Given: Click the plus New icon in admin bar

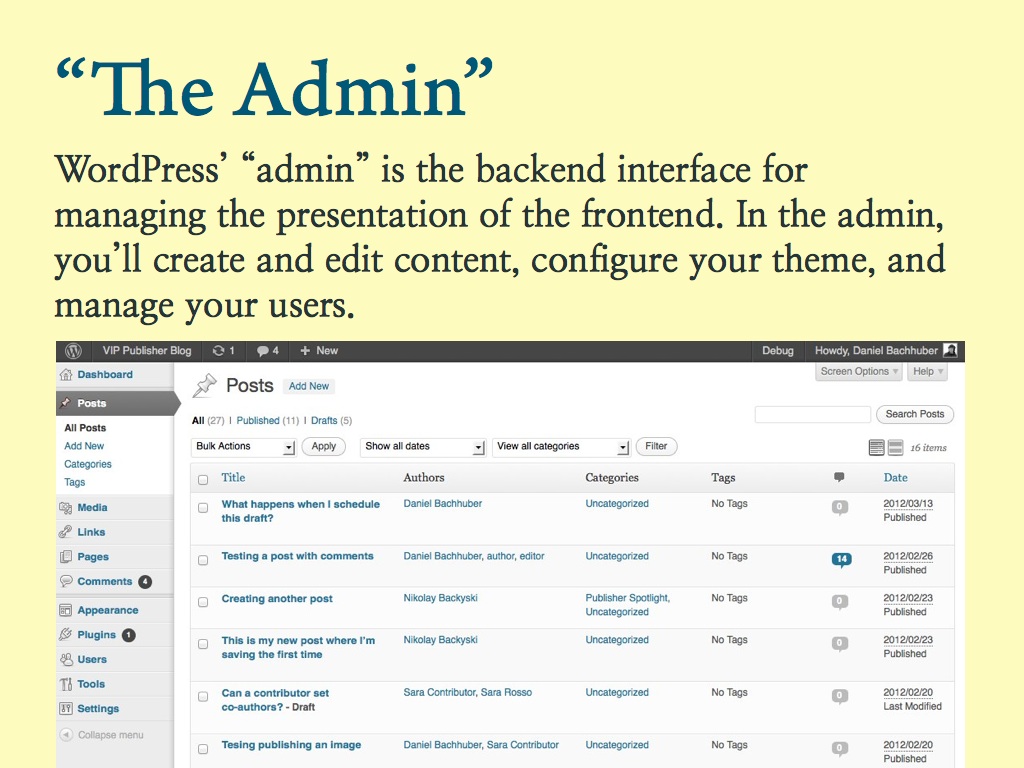Looking at the screenshot, I should pos(305,351).
